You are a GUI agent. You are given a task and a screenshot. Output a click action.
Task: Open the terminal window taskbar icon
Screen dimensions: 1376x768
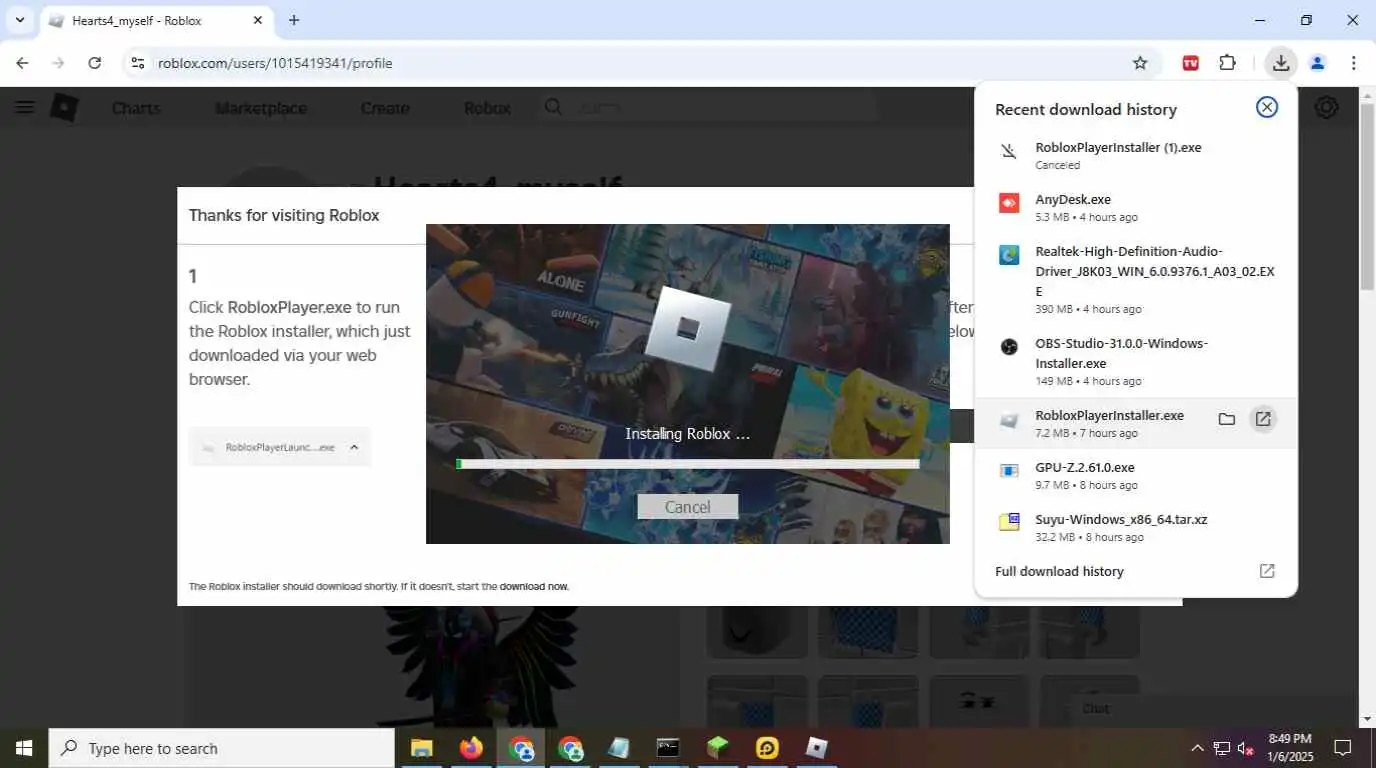pos(668,748)
